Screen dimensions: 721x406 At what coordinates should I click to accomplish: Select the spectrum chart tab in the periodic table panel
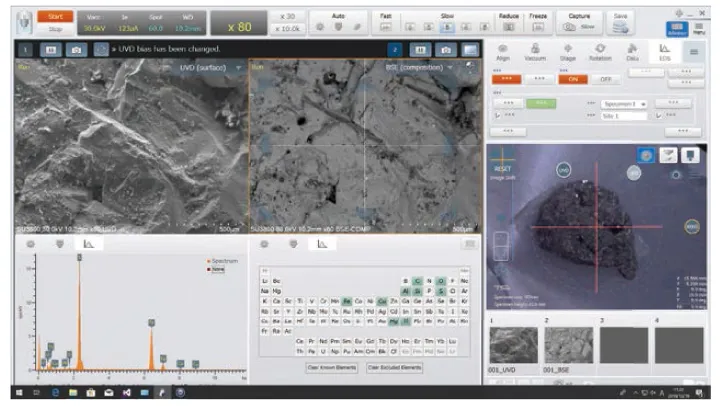pos(323,243)
